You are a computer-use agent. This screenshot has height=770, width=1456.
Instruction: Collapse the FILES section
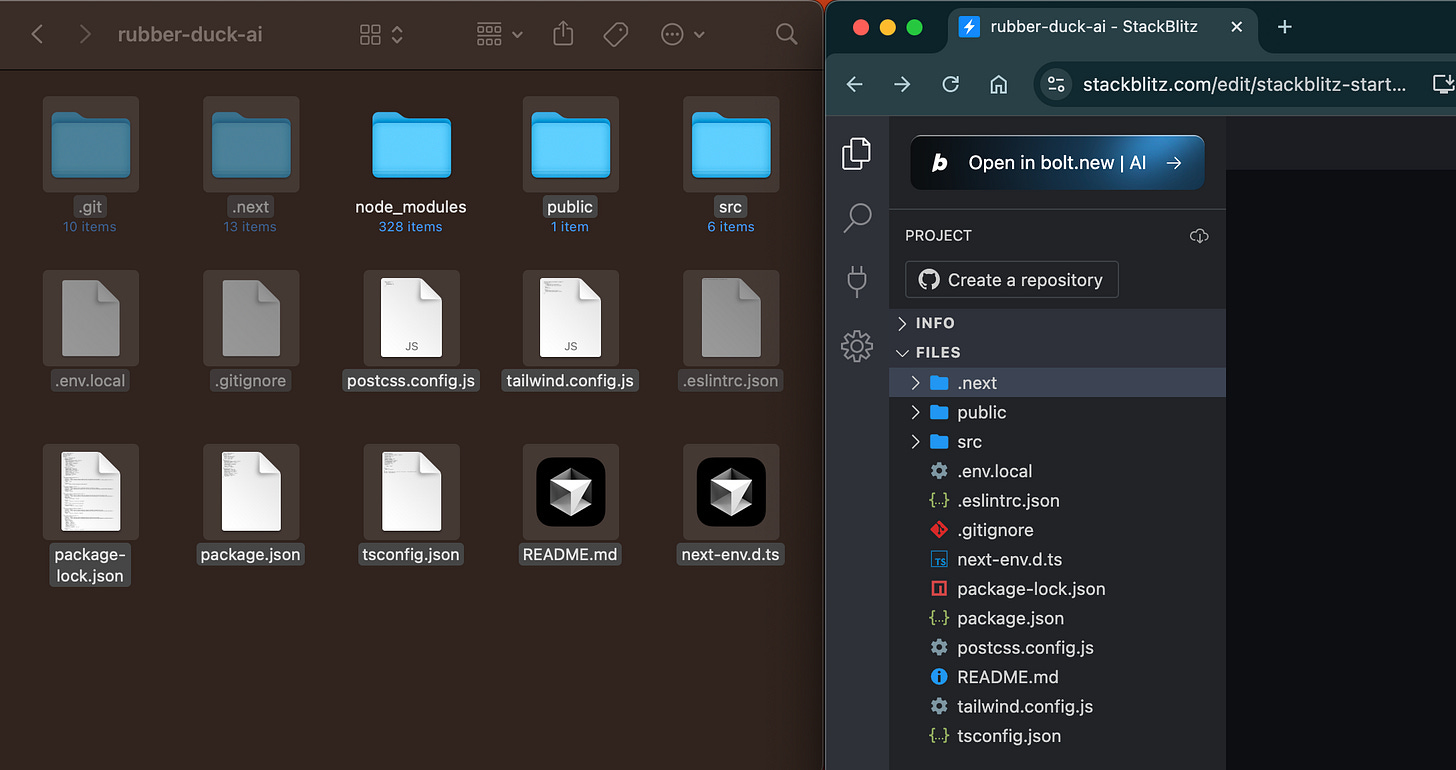[1057, 353]
